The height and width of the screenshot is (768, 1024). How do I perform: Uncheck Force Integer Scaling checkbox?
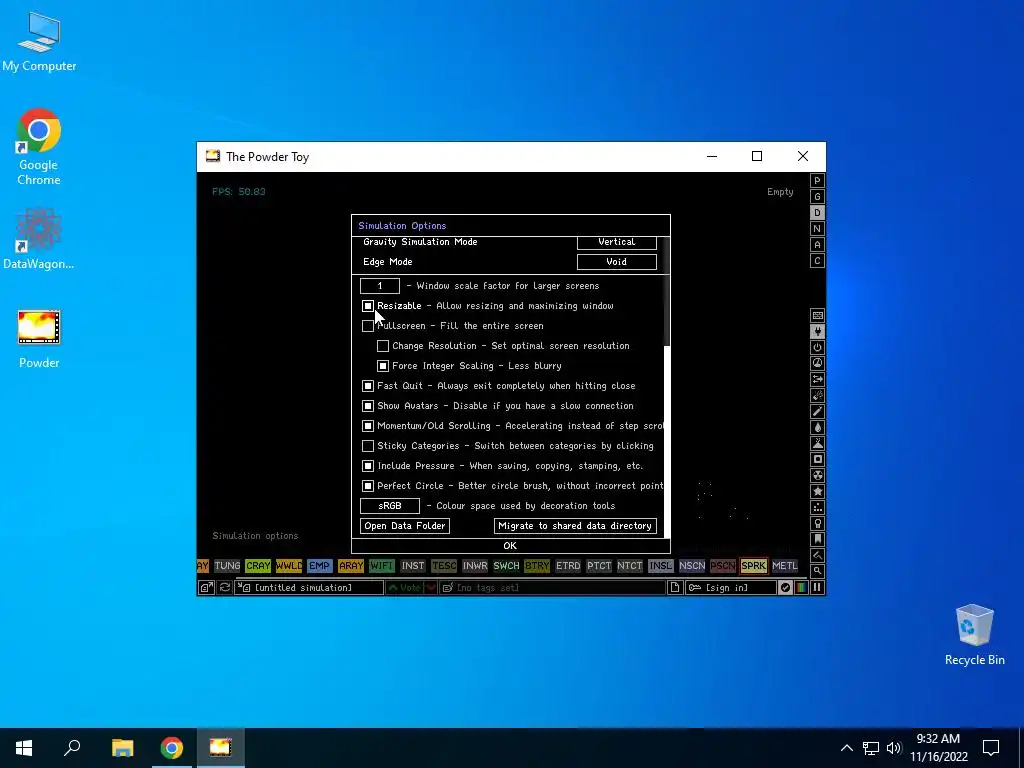point(383,366)
